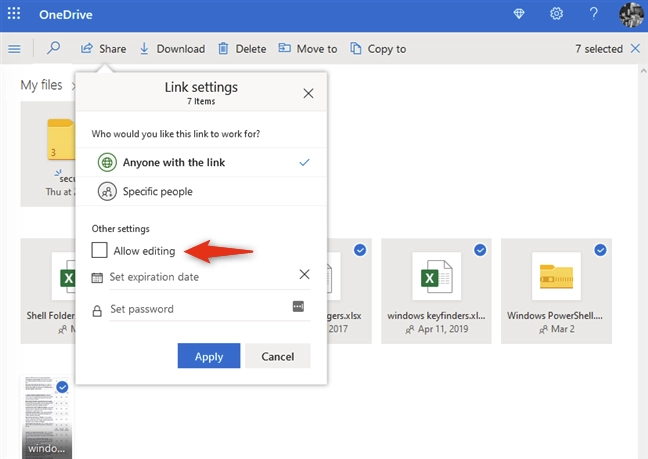Open the account profile picture

631,14
